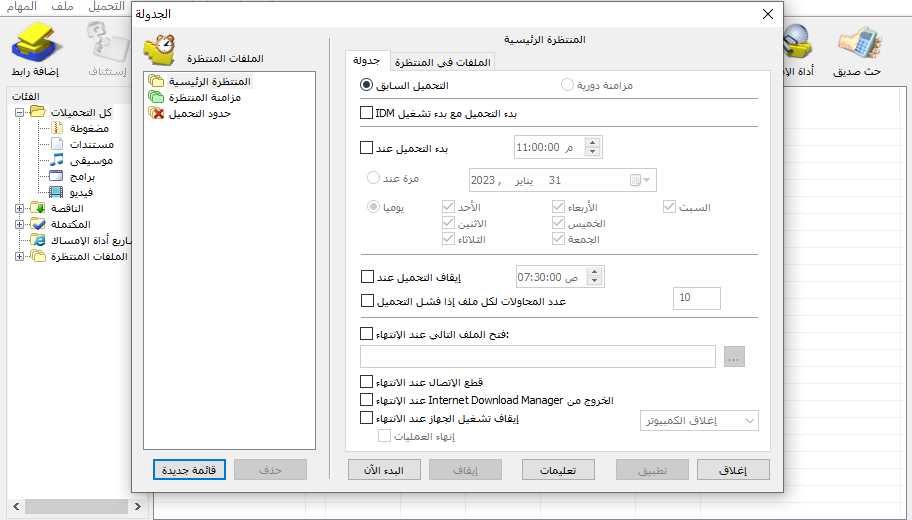Select the previous download radio button
912x520 pixels.
366,85
